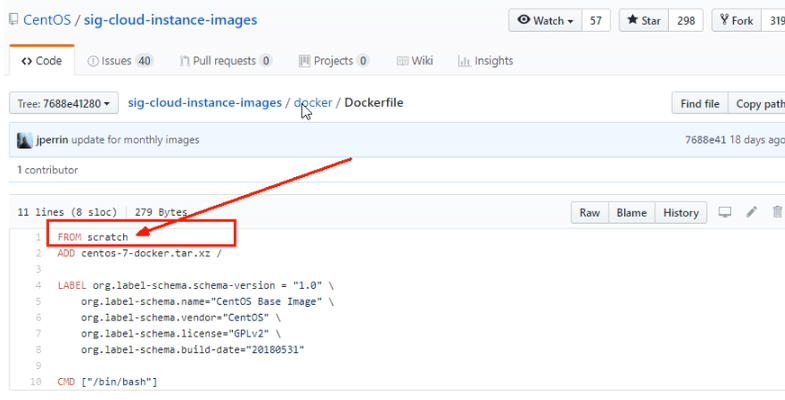Open the Tree: 7688e41280 branch selector
The image size is (785, 400).
[x=64, y=103]
